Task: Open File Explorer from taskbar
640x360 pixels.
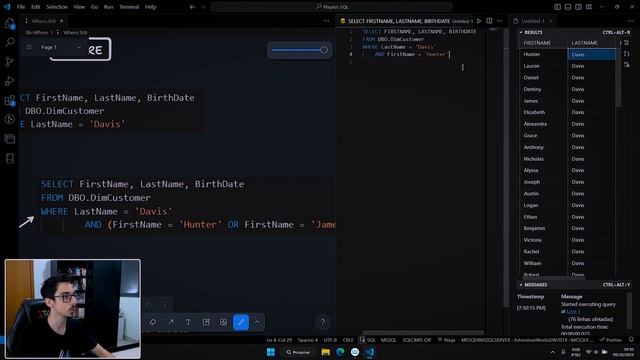Action: pos(325,352)
